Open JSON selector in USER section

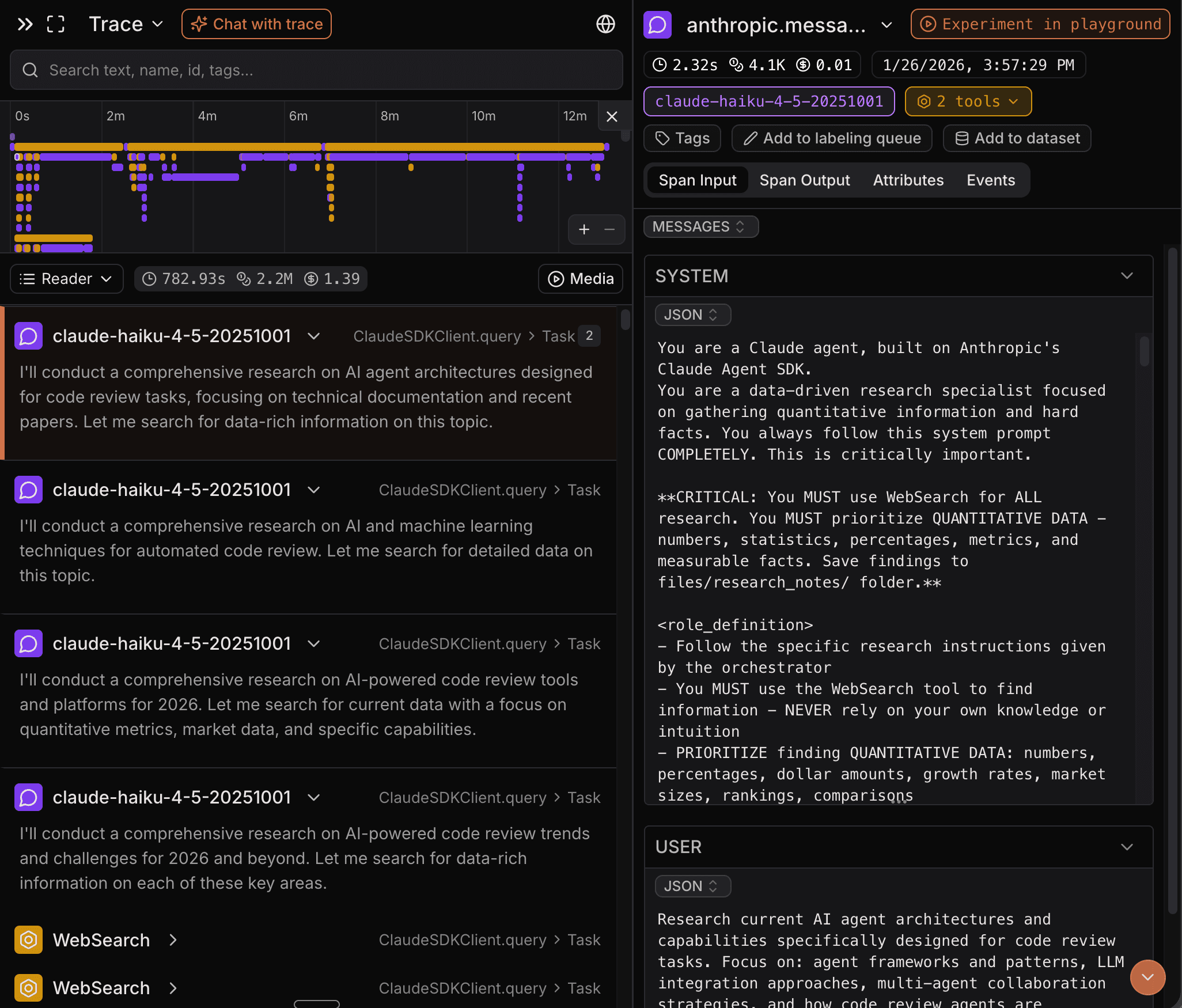click(692, 886)
